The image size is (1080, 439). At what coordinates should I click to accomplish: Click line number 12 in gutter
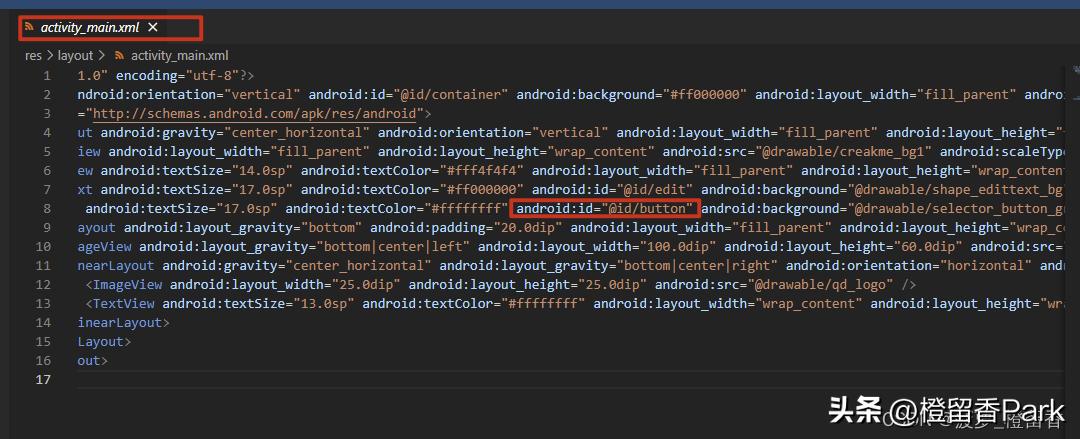point(43,284)
